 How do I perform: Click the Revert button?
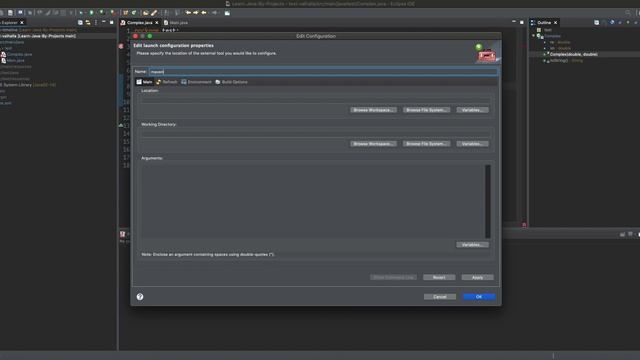click(x=439, y=277)
